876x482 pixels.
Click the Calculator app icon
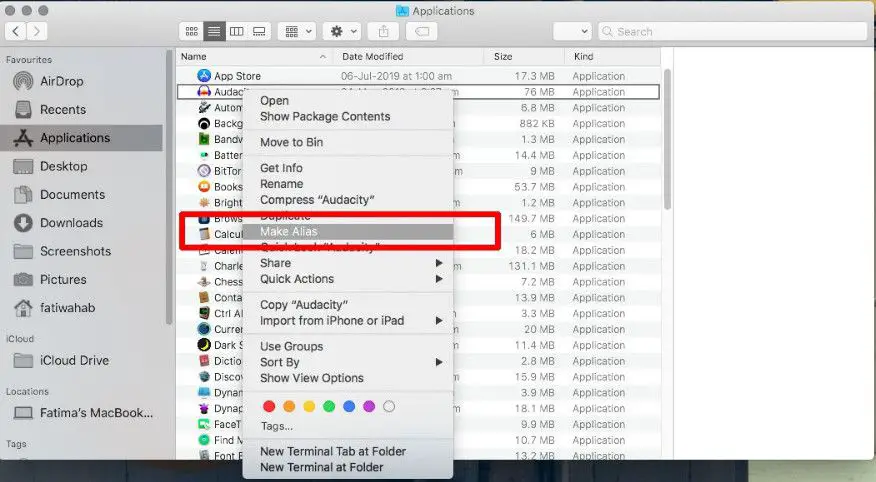[x=204, y=234]
